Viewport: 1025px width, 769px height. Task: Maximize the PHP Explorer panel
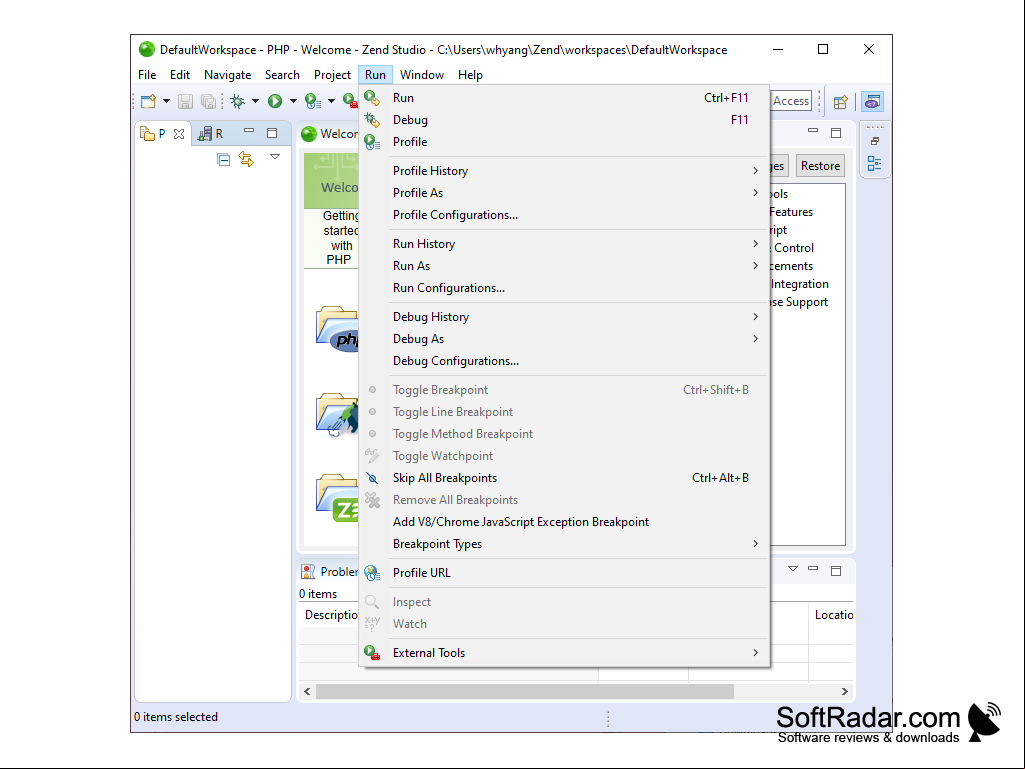tap(272, 133)
